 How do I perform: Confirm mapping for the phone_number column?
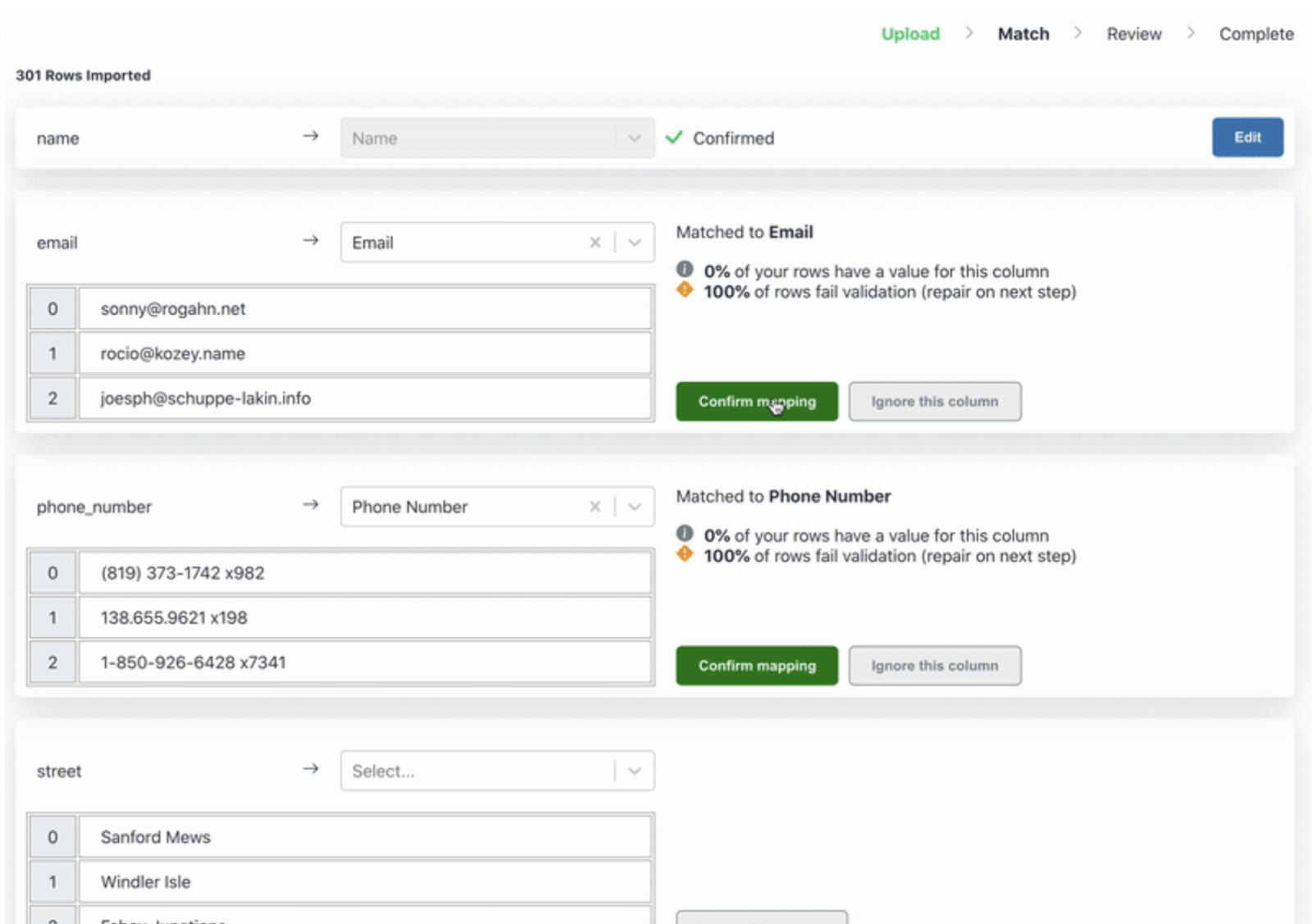point(756,665)
